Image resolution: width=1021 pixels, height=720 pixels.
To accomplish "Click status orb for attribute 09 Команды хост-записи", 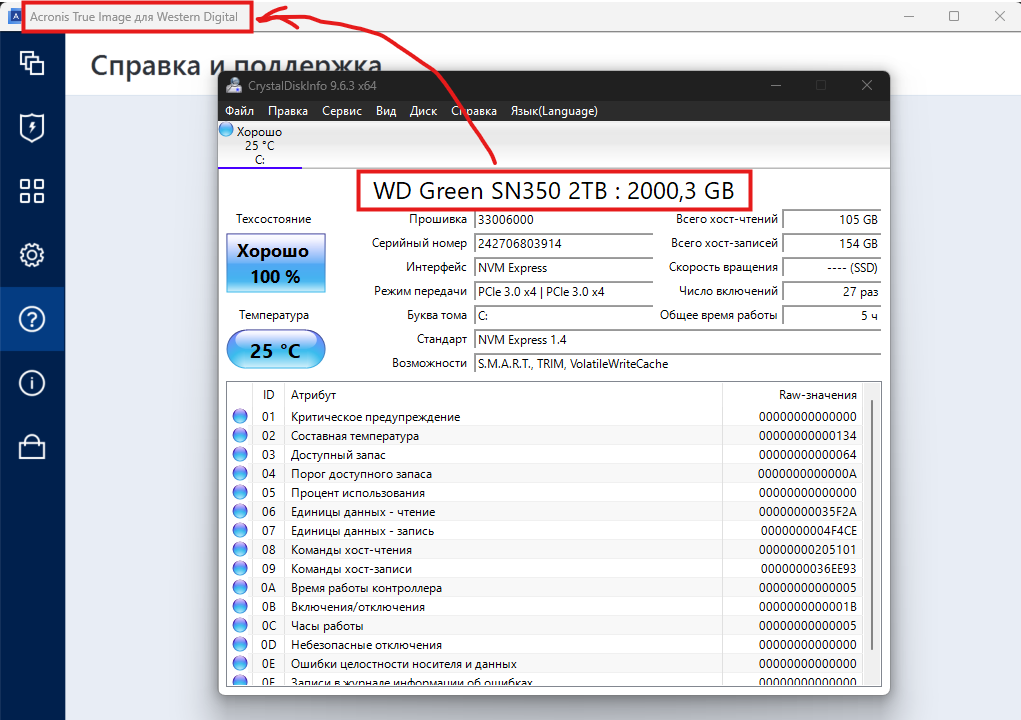I will tap(240, 568).
